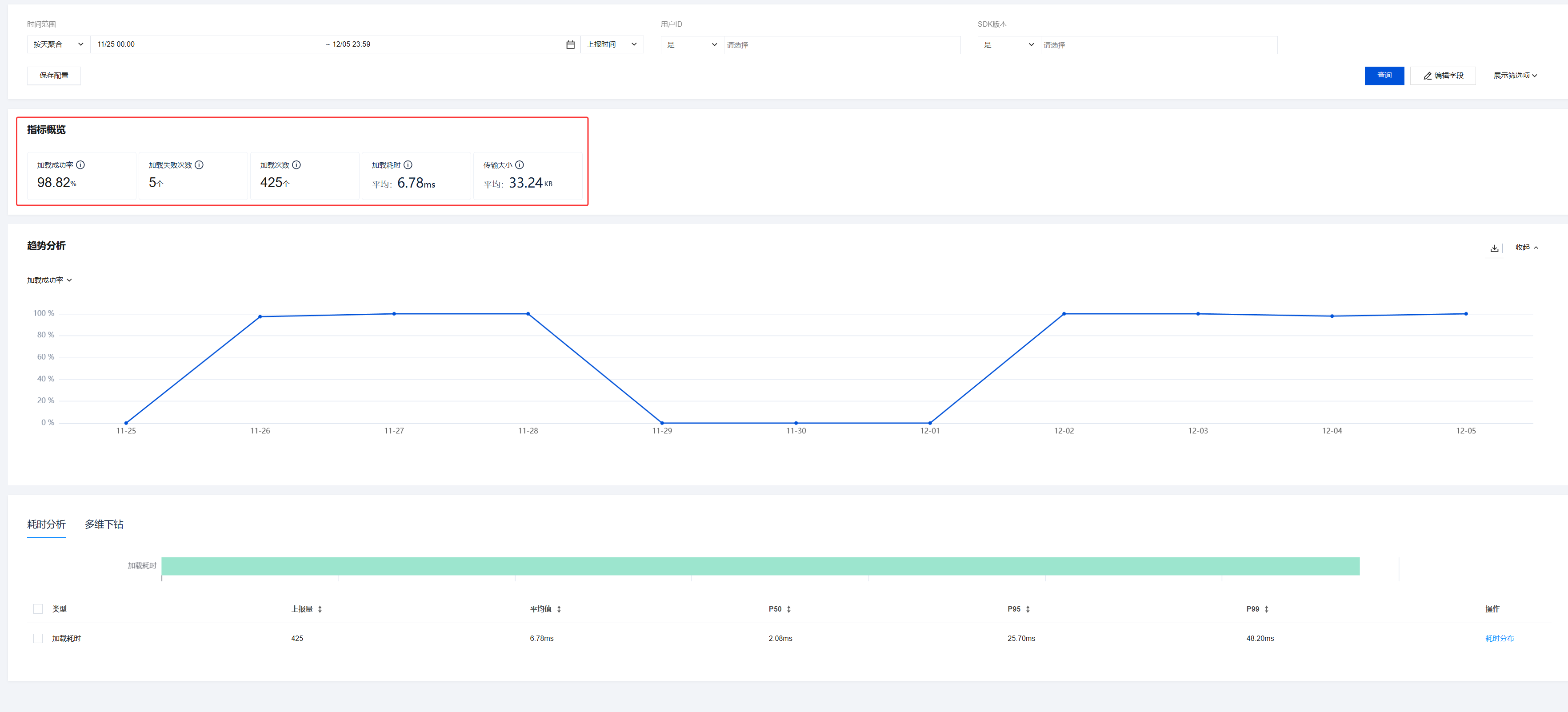Switch to the 多维下钻 tab
1568x712 pixels.
click(104, 524)
